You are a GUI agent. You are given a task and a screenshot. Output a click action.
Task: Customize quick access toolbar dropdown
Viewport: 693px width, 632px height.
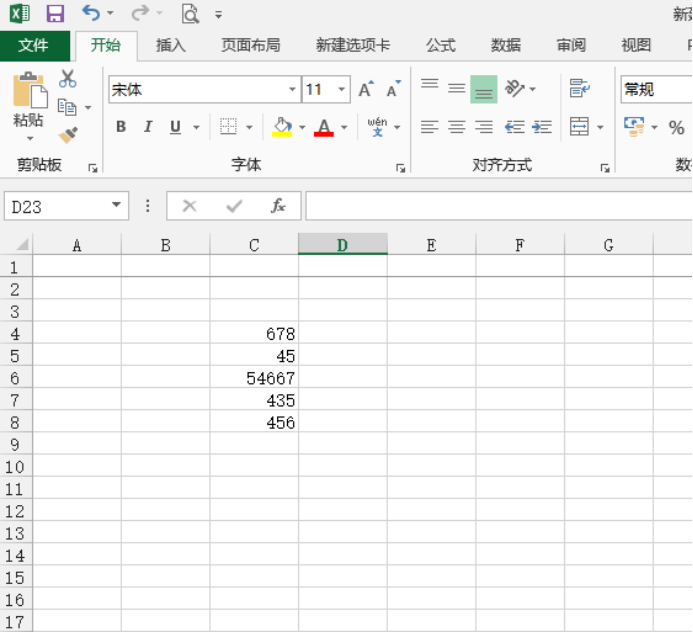click(x=218, y=15)
